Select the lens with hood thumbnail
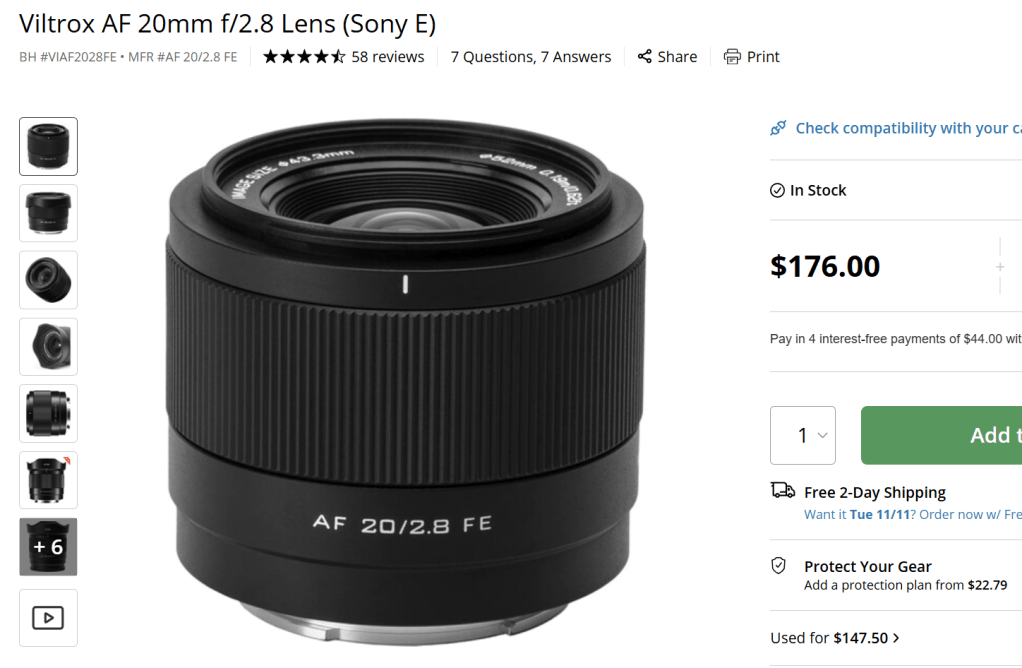This screenshot has width=1022, height=668. (48, 347)
